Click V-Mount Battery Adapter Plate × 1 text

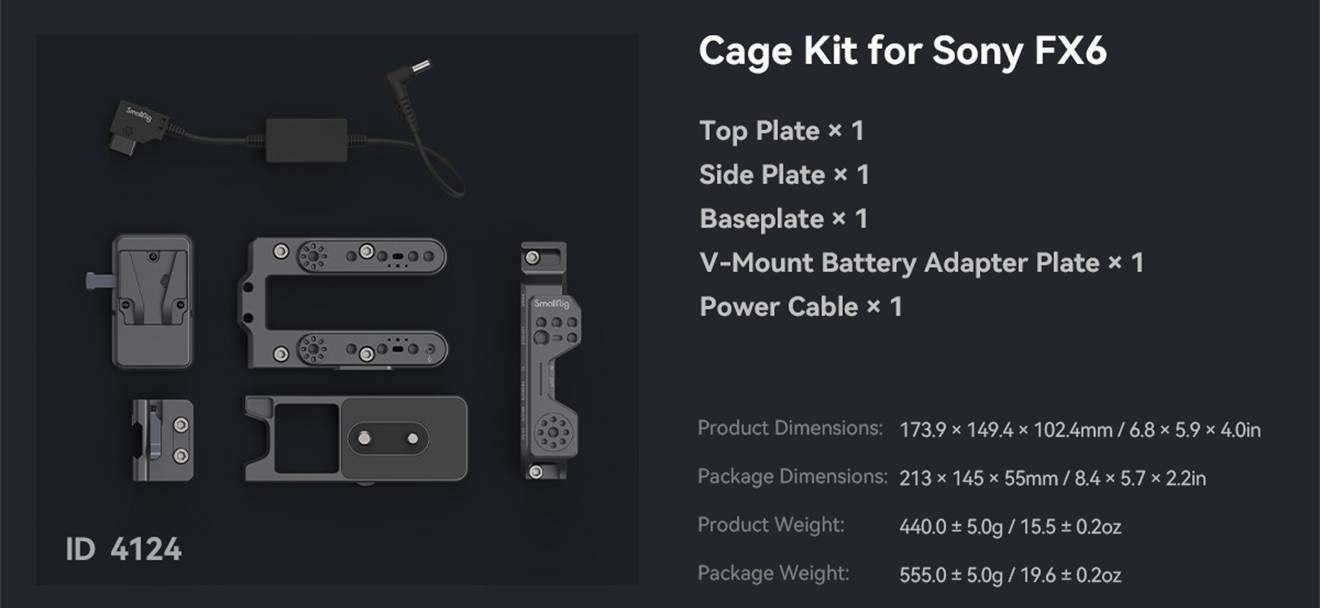click(x=921, y=263)
